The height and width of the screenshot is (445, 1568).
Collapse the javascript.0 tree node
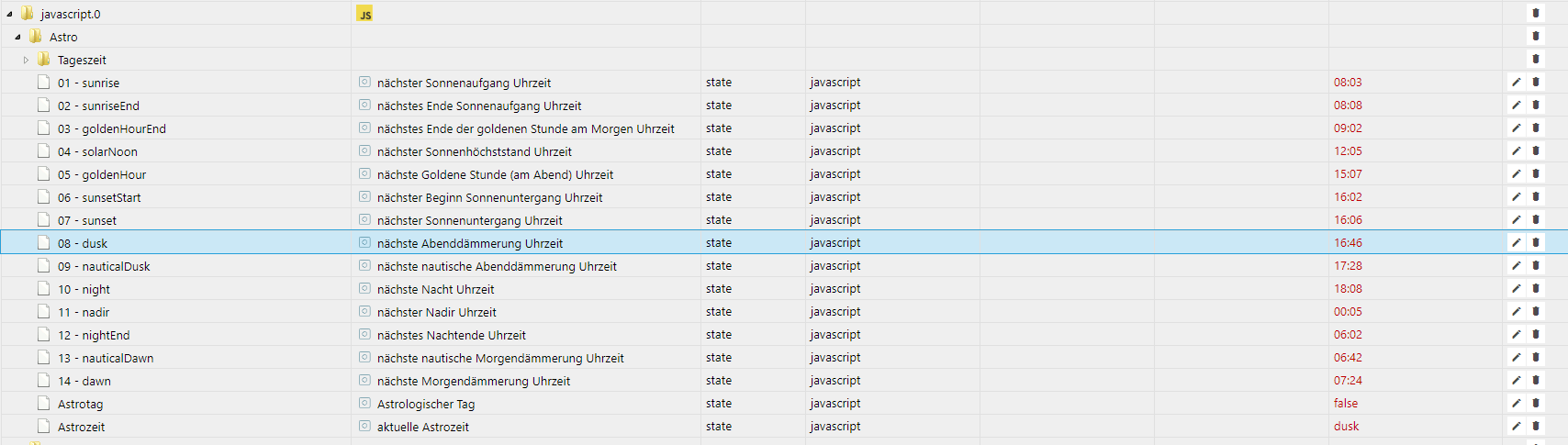click(x=9, y=15)
